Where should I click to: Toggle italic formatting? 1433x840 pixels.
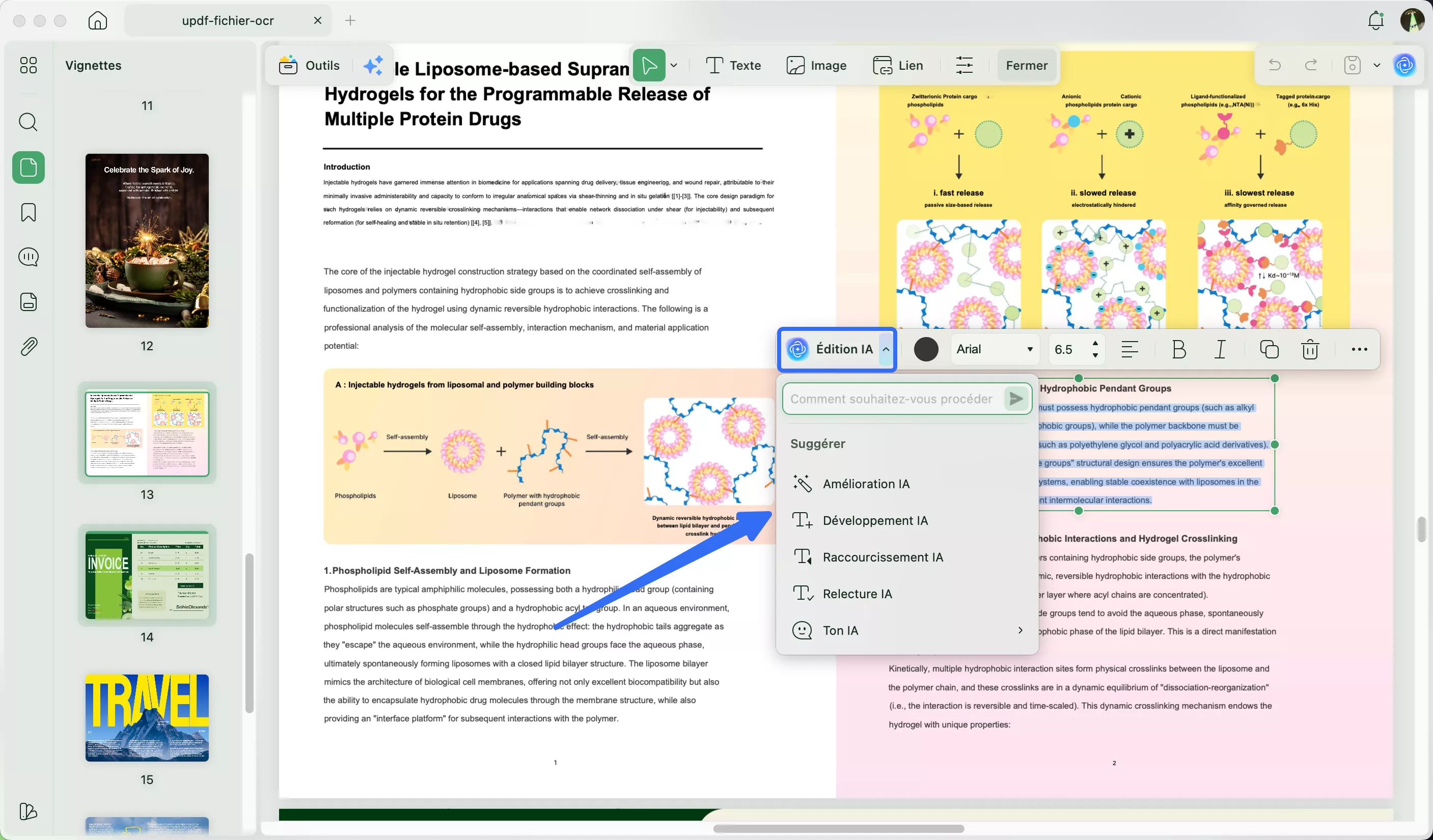point(1220,349)
